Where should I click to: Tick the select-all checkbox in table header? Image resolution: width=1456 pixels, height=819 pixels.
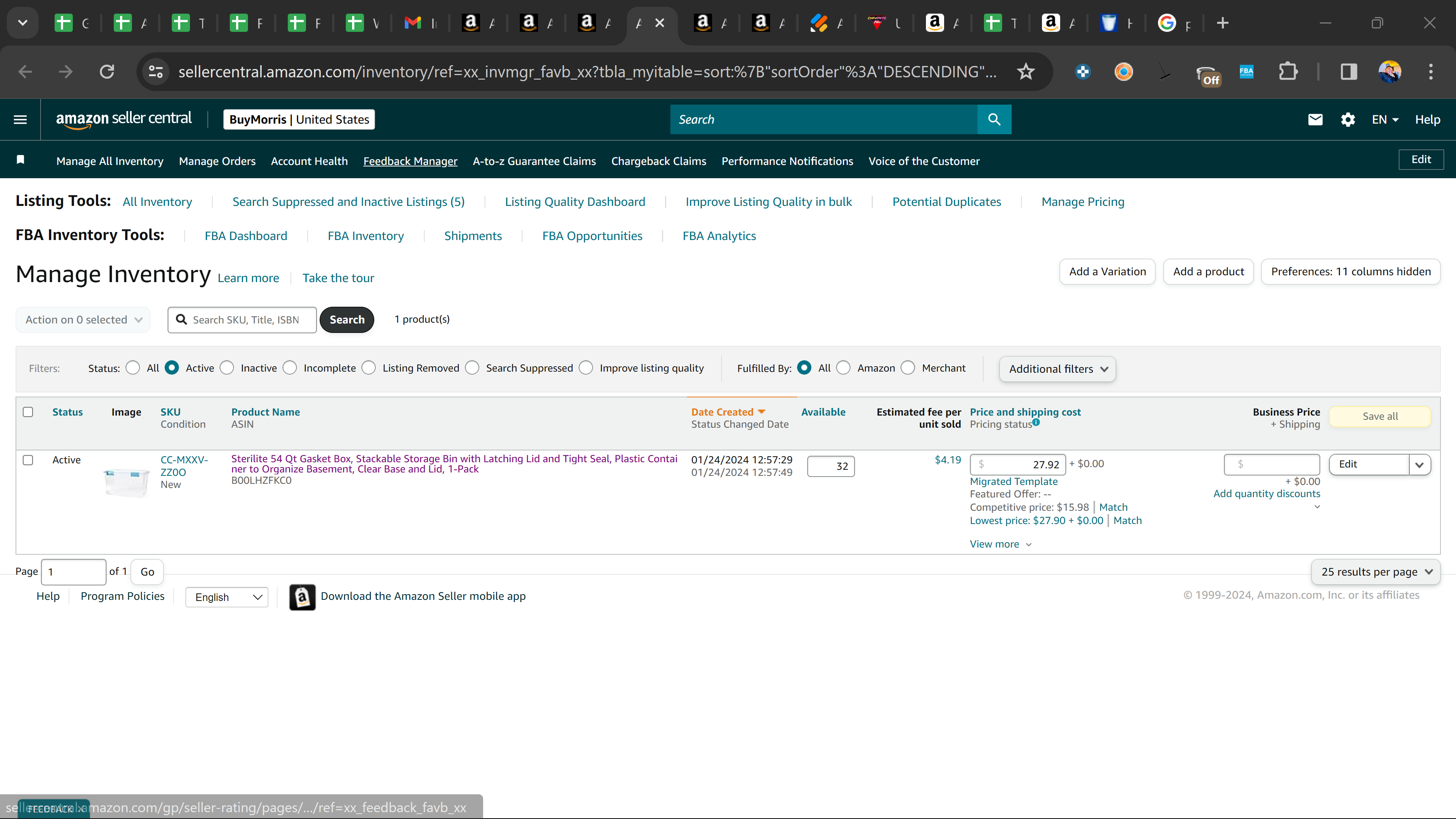coord(28,412)
